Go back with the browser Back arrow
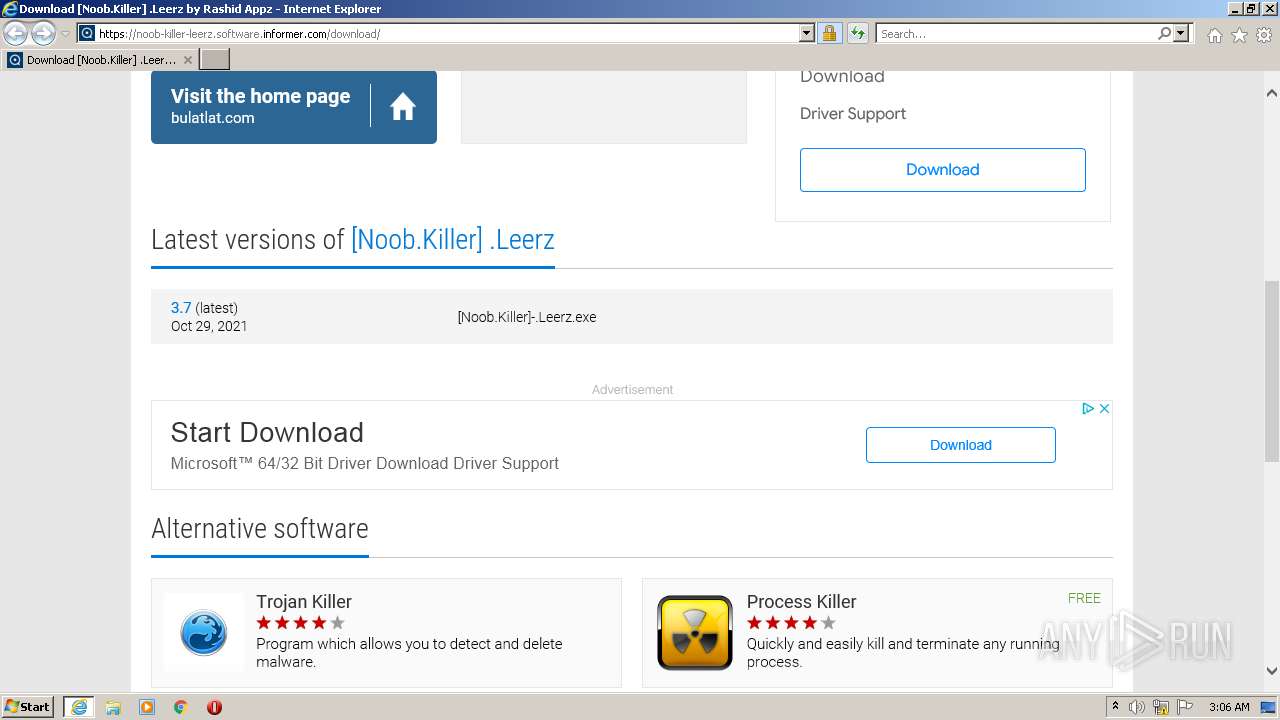This screenshot has width=1280, height=720. point(16,34)
